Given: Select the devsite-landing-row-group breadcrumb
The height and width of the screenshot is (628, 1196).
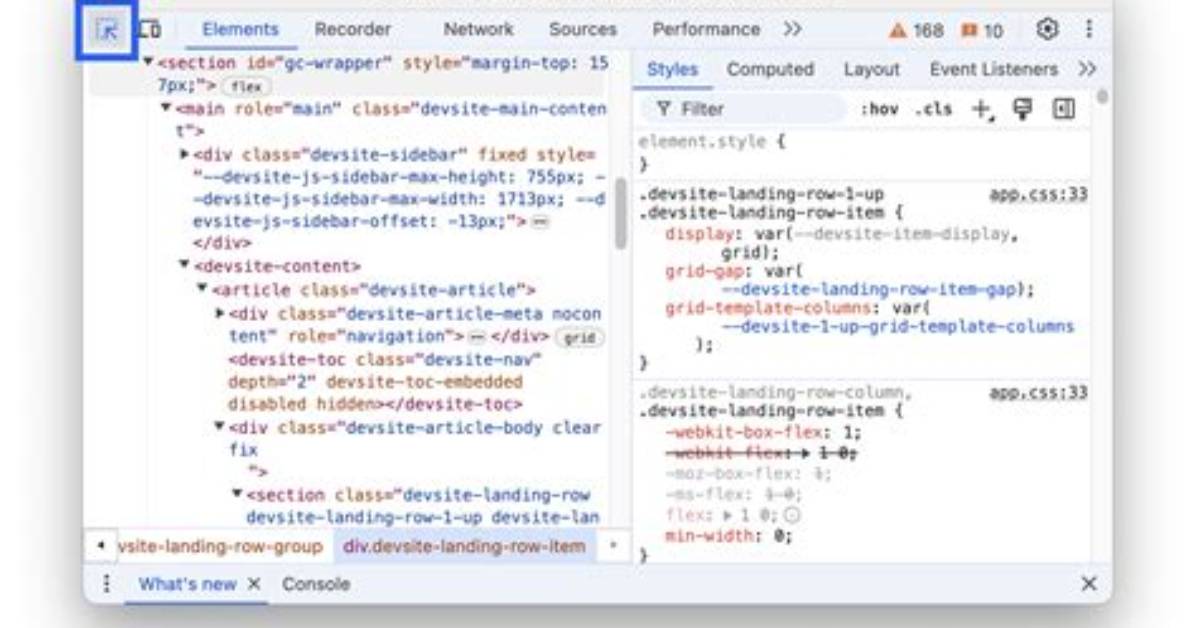Looking at the screenshot, I should tap(220, 546).
